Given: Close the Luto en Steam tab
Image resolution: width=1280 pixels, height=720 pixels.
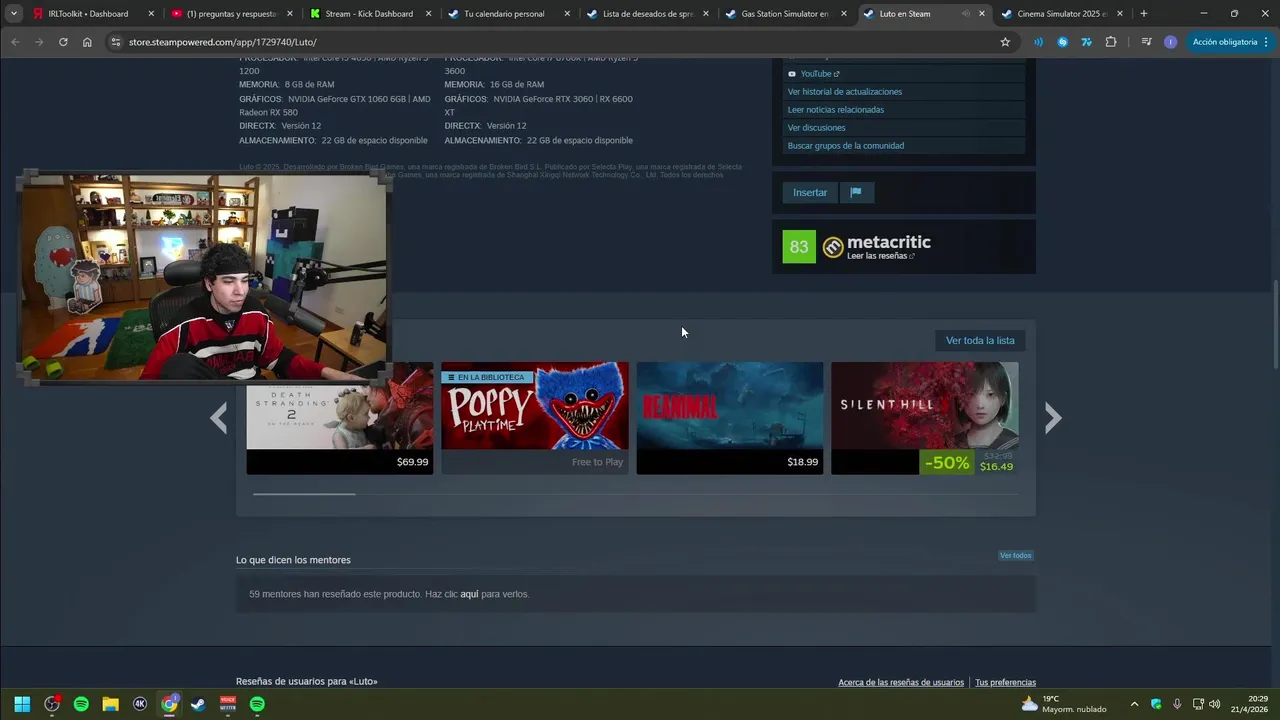Looking at the screenshot, I should coord(981,14).
